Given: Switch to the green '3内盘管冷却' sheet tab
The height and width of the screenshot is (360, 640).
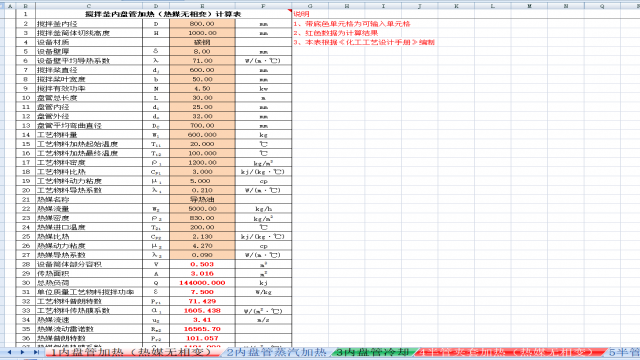Looking at the screenshot, I should (373, 352).
